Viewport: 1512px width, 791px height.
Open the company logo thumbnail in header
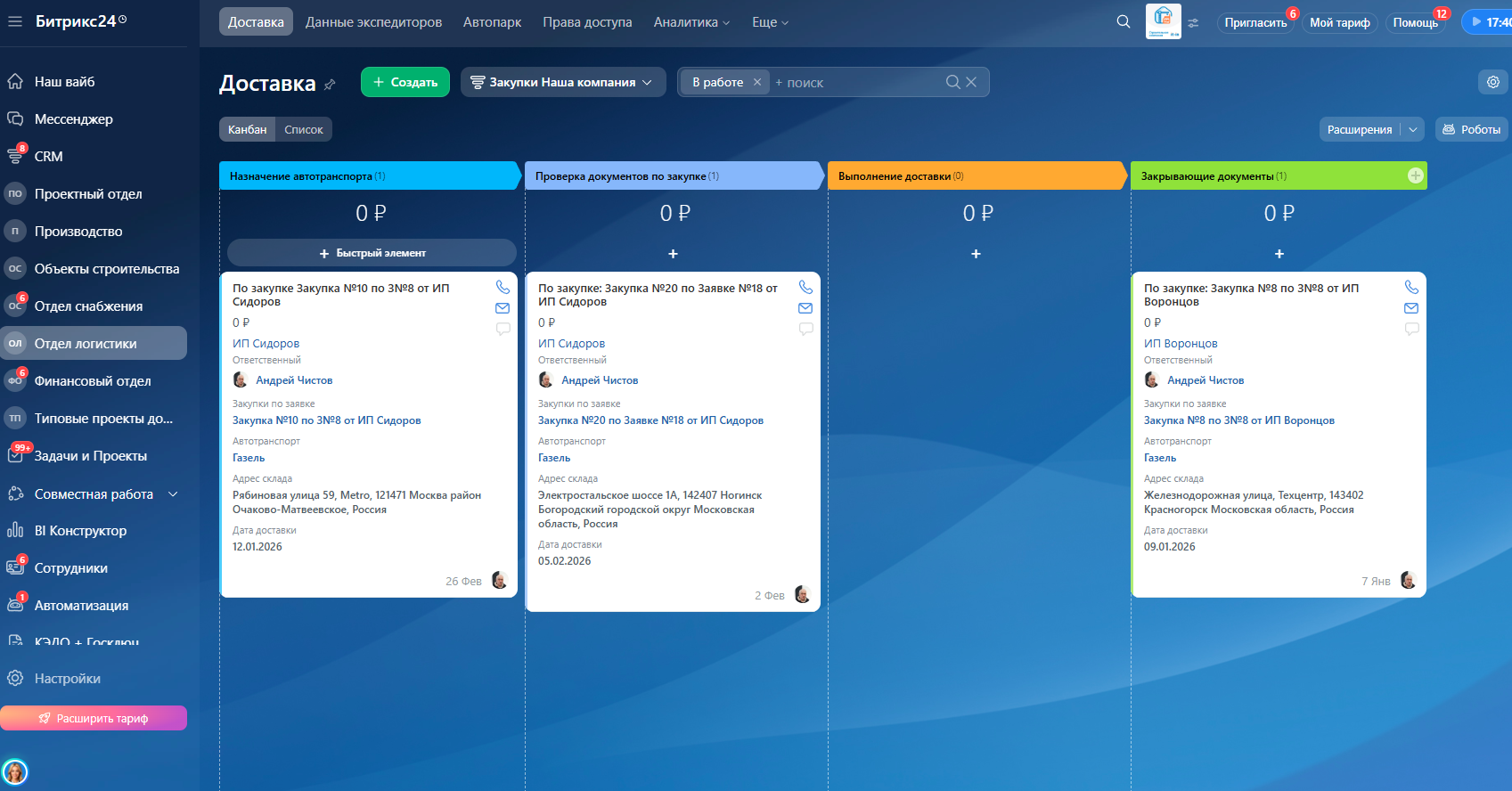click(x=1164, y=21)
